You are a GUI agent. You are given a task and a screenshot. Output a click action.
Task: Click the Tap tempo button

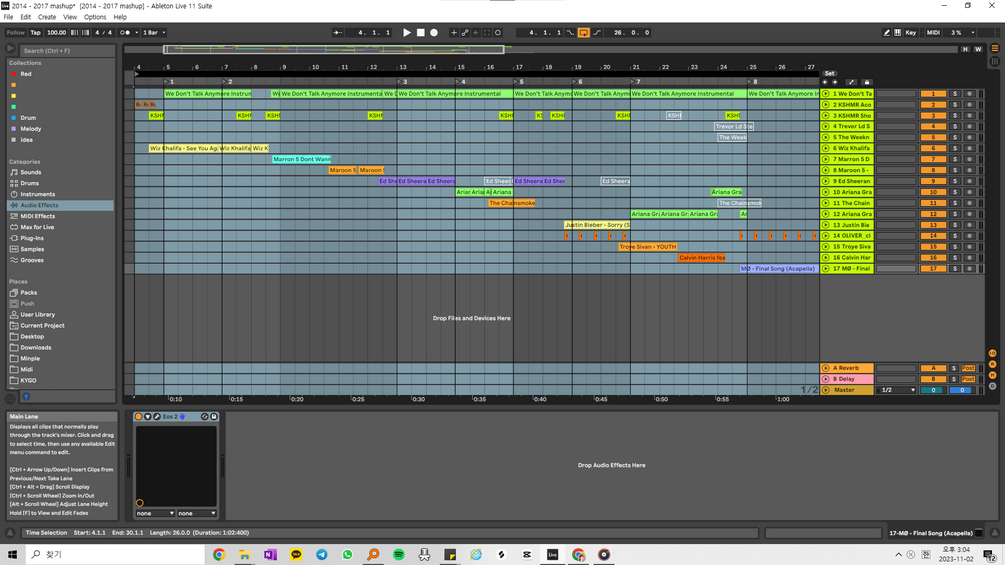35,33
